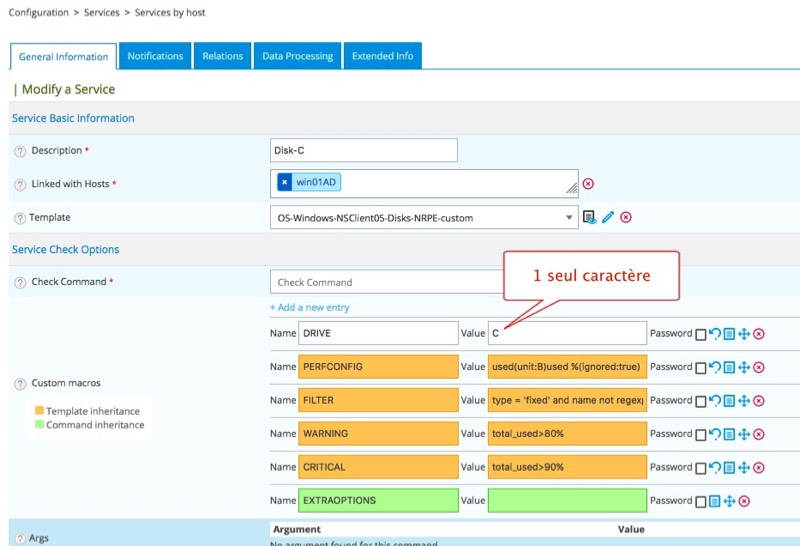Click the edit pencil icon beside Template

[x=608, y=217]
